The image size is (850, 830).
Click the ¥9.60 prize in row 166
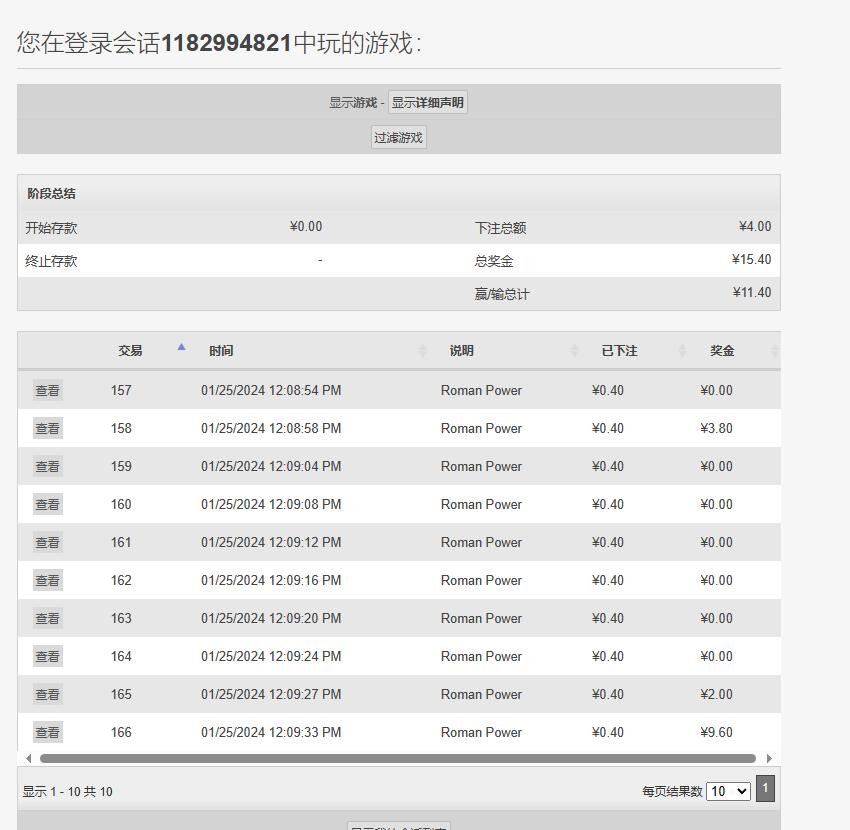point(716,732)
